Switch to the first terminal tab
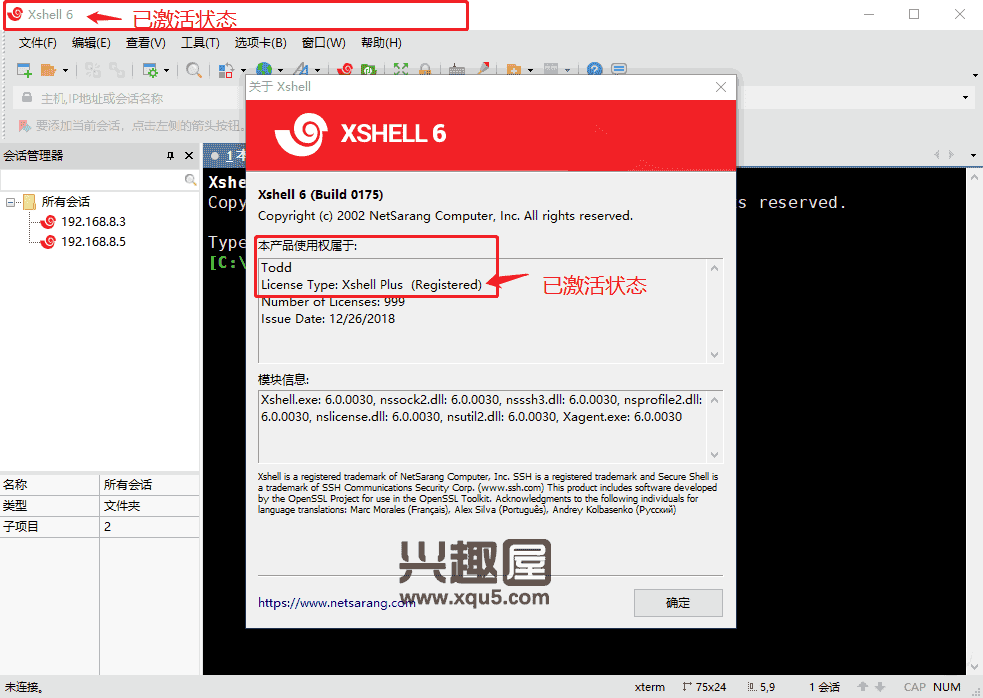The height and width of the screenshot is (698, 983). click(x=228, y=156)
